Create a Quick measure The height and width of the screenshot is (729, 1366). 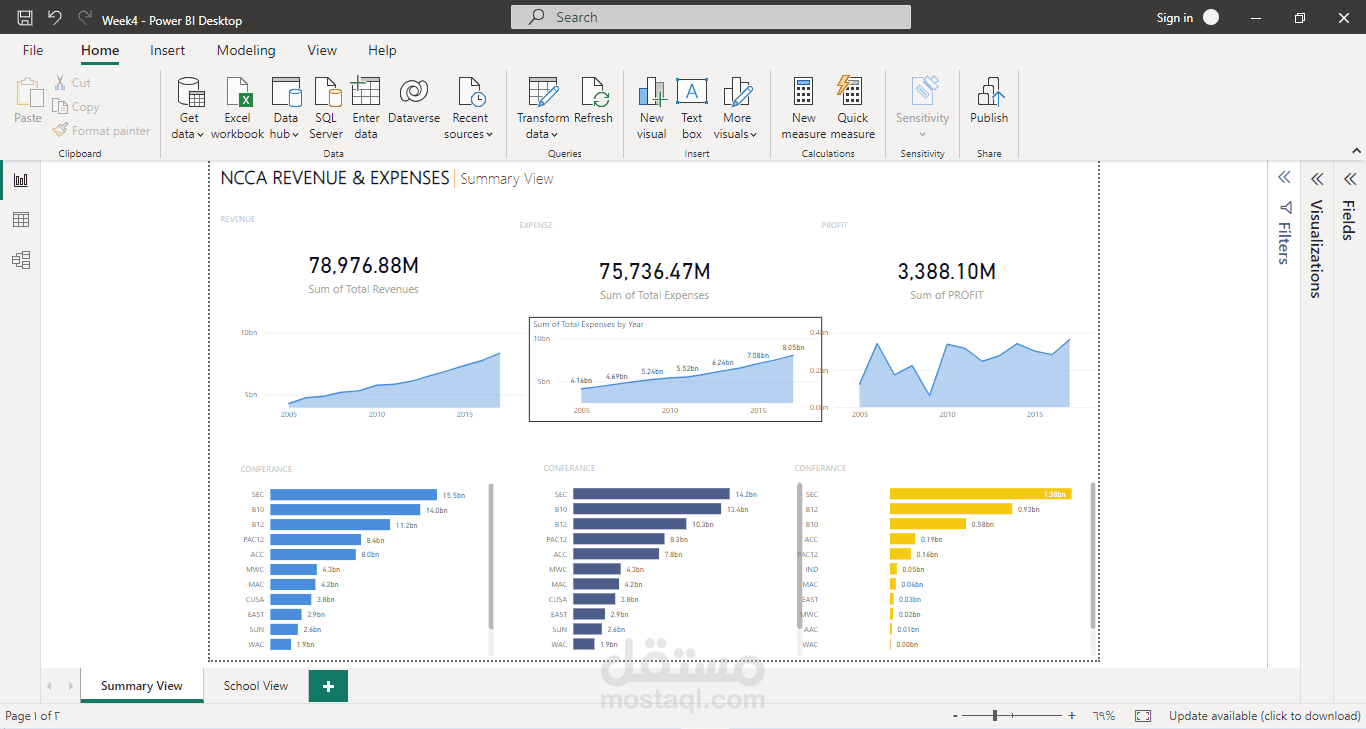[853, 108]
